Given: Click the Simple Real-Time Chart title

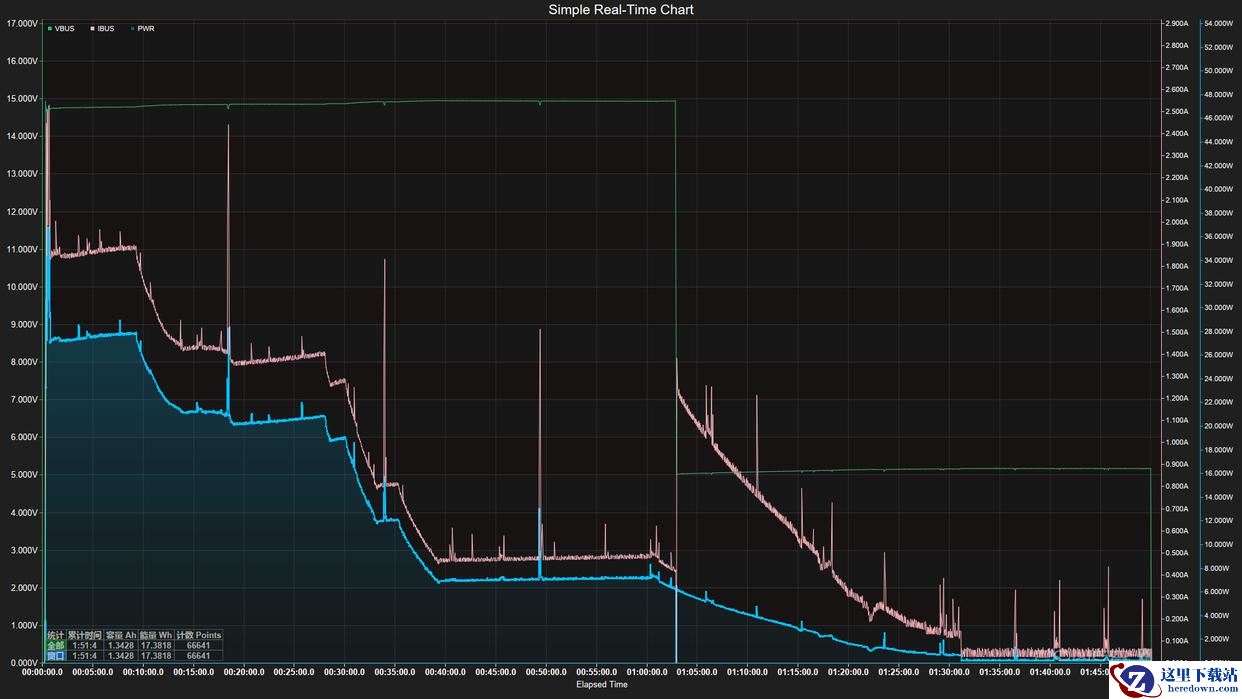Looking at the screenshot, I should (x=620, y=9).
